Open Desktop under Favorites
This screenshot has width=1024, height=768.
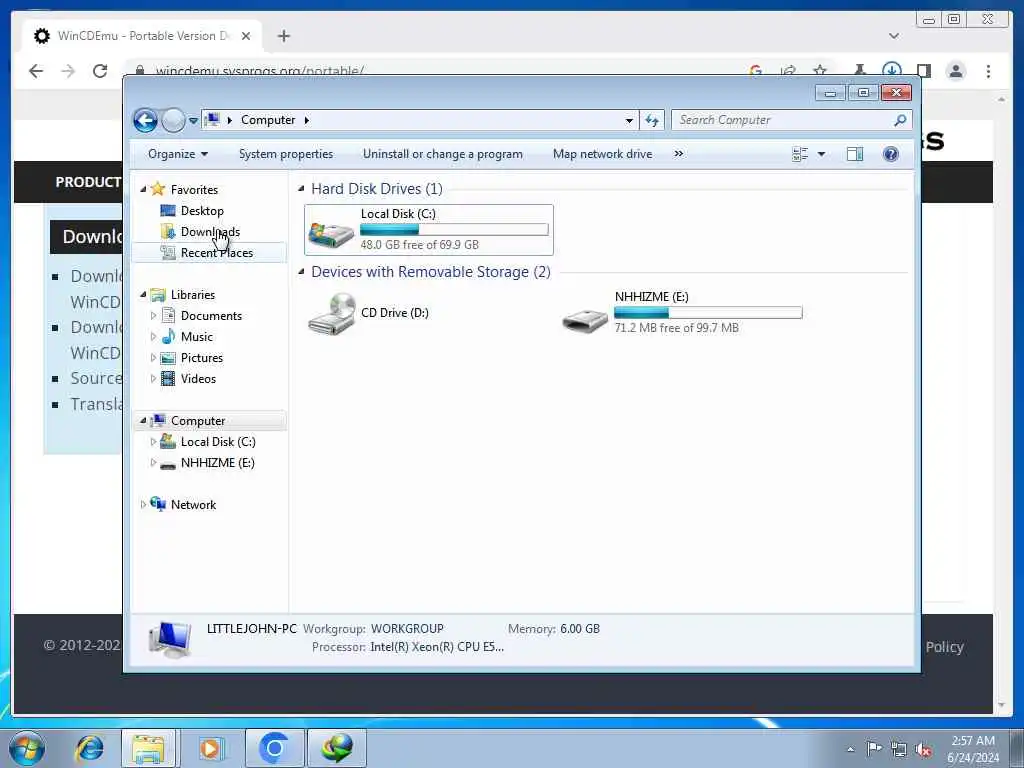pyautogui.click(x=202, y=211)
